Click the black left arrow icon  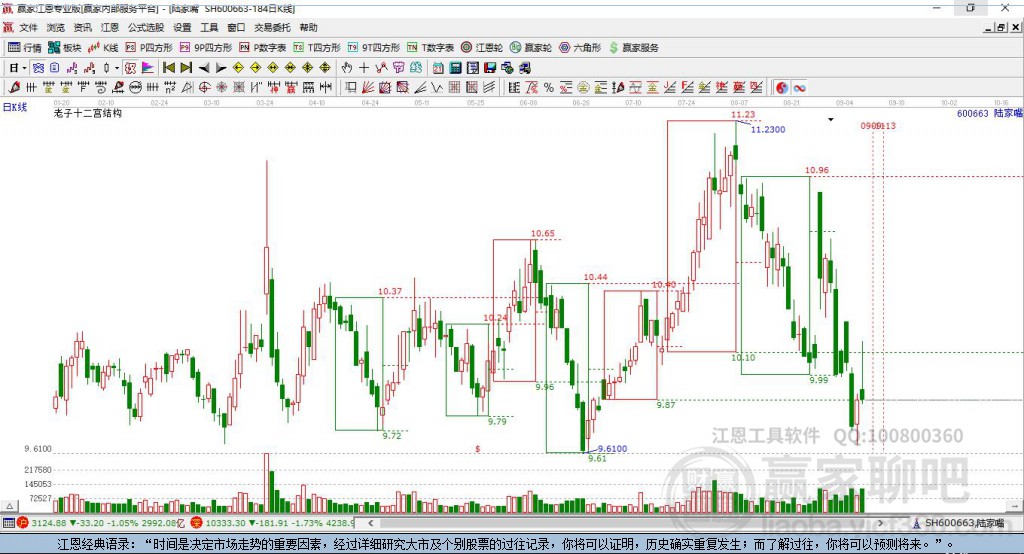(x=204, y=68)
